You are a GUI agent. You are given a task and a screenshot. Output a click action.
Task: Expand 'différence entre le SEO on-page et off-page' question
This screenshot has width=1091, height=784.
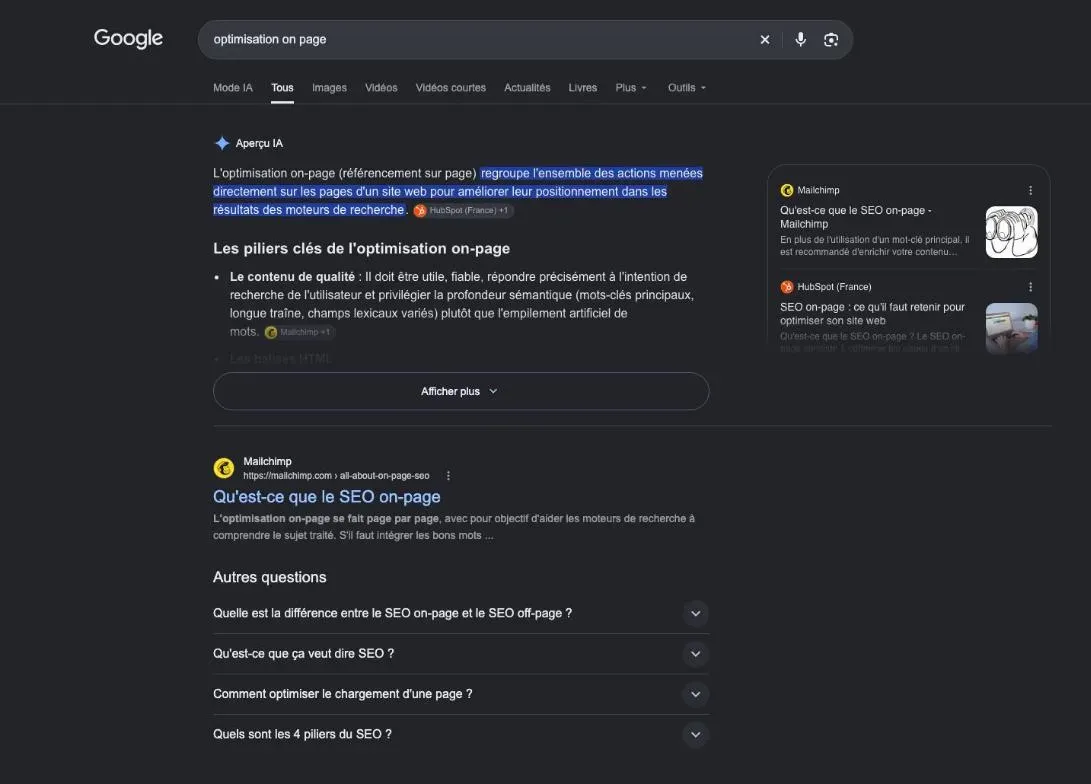(x=461, y=614)
